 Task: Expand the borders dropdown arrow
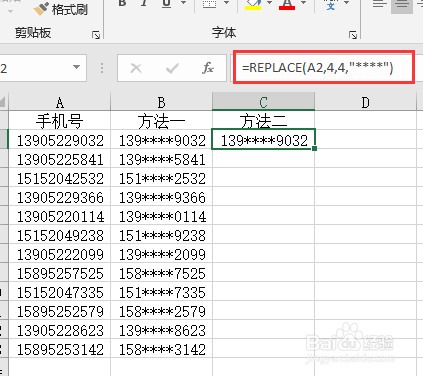(x=226, y=3)
